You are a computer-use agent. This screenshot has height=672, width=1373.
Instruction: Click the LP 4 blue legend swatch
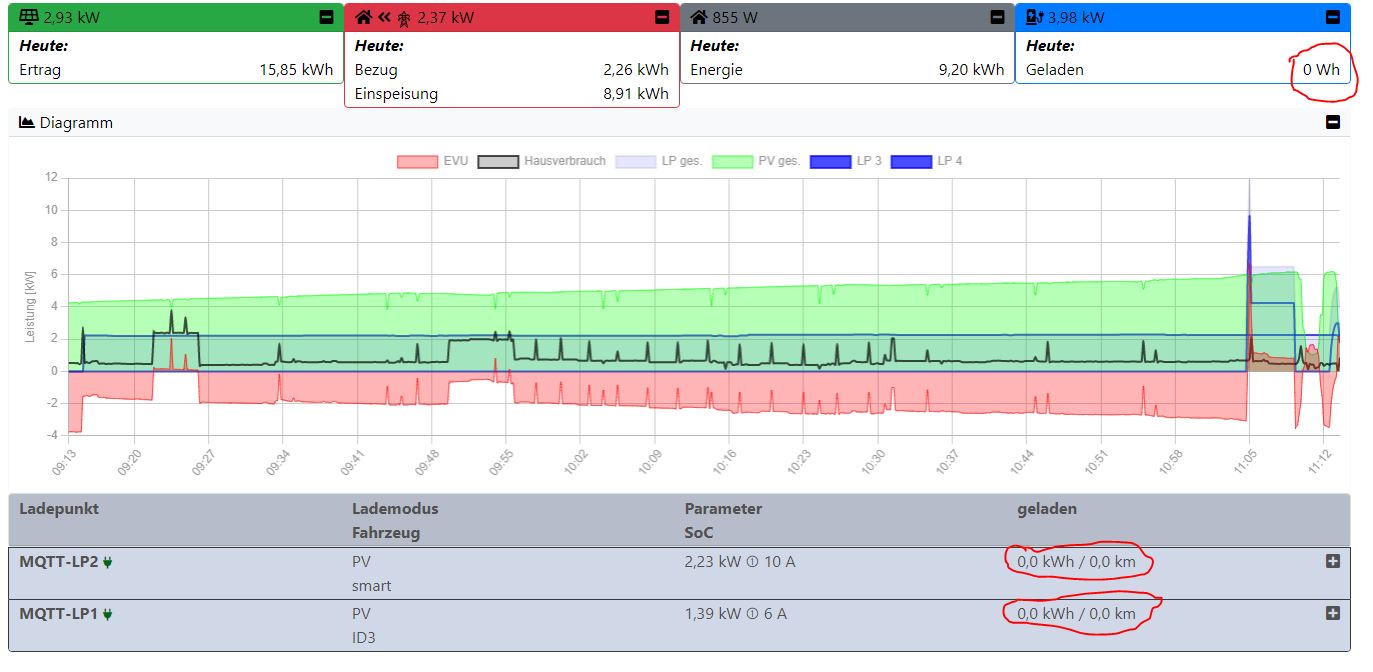coord(910,161)
